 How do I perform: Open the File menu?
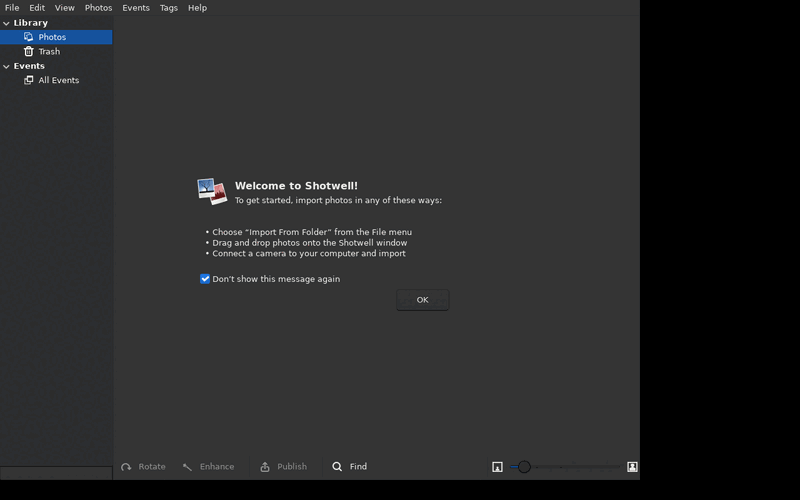(x=12, y=8)
